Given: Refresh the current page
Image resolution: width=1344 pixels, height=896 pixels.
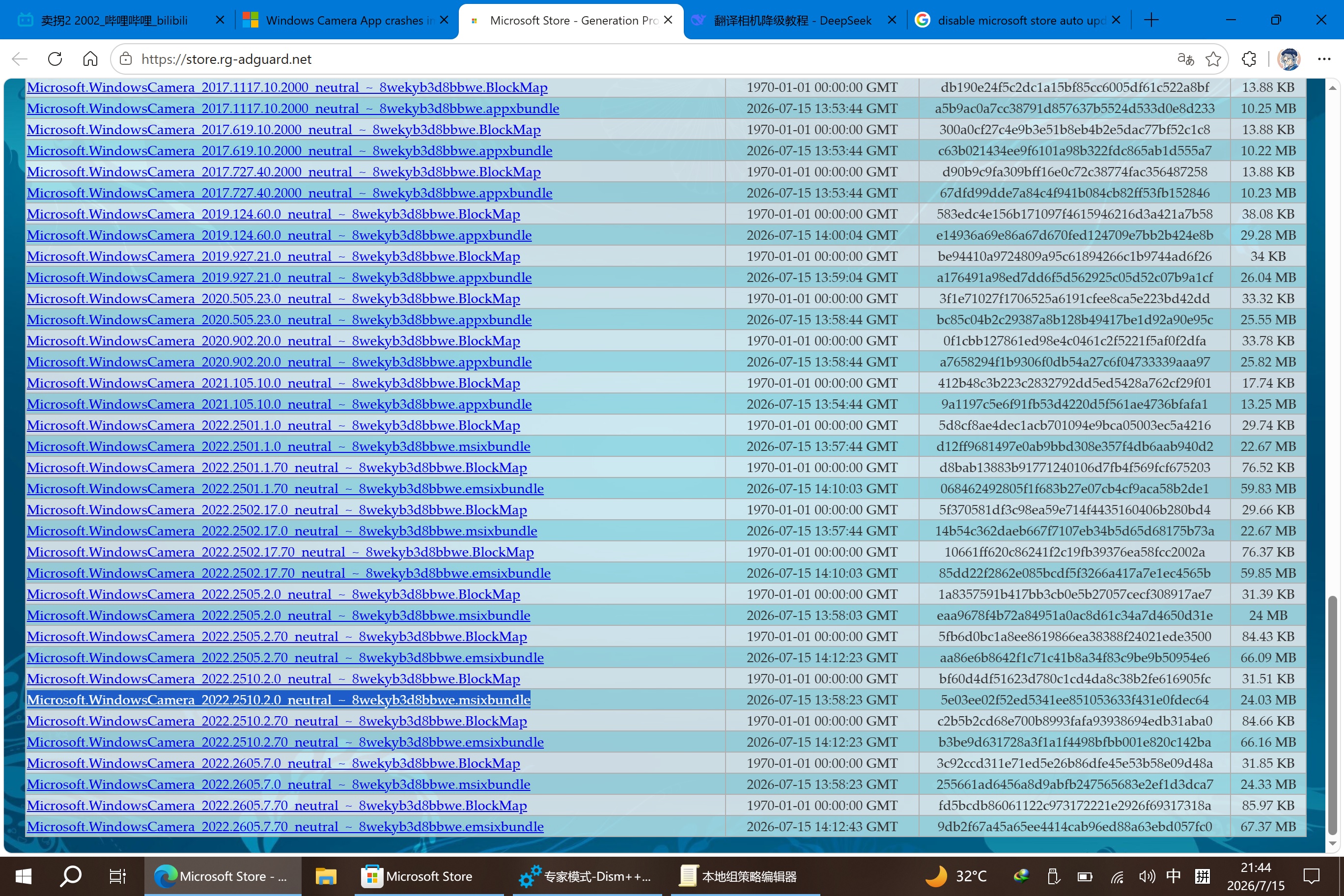Looking at the screenshot, I should point(55,59).
